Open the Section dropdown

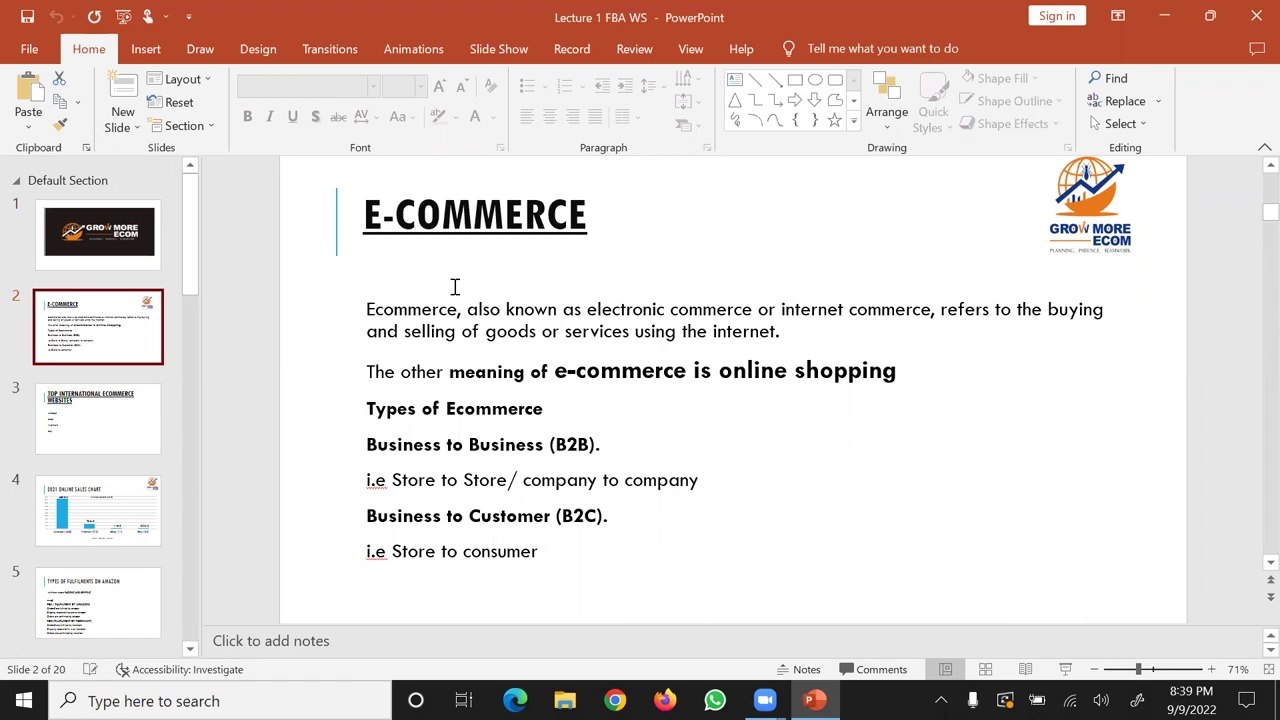point(181,126)
